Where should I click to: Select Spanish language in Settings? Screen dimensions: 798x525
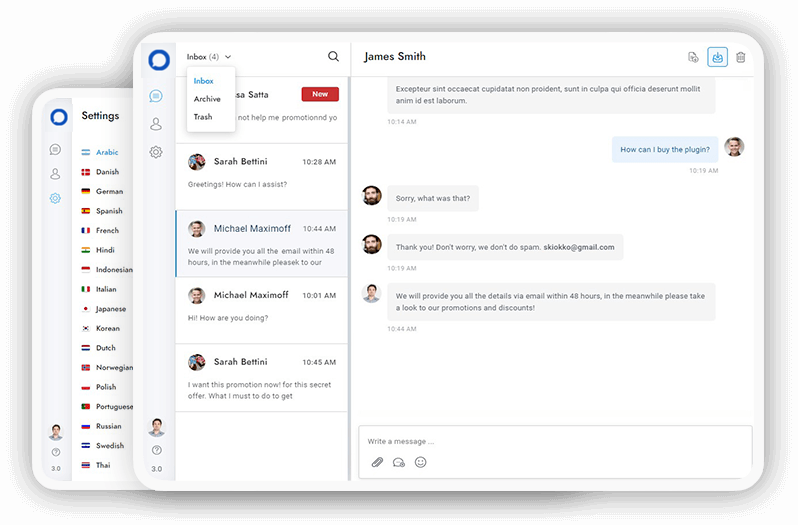[x=102, y=211]
